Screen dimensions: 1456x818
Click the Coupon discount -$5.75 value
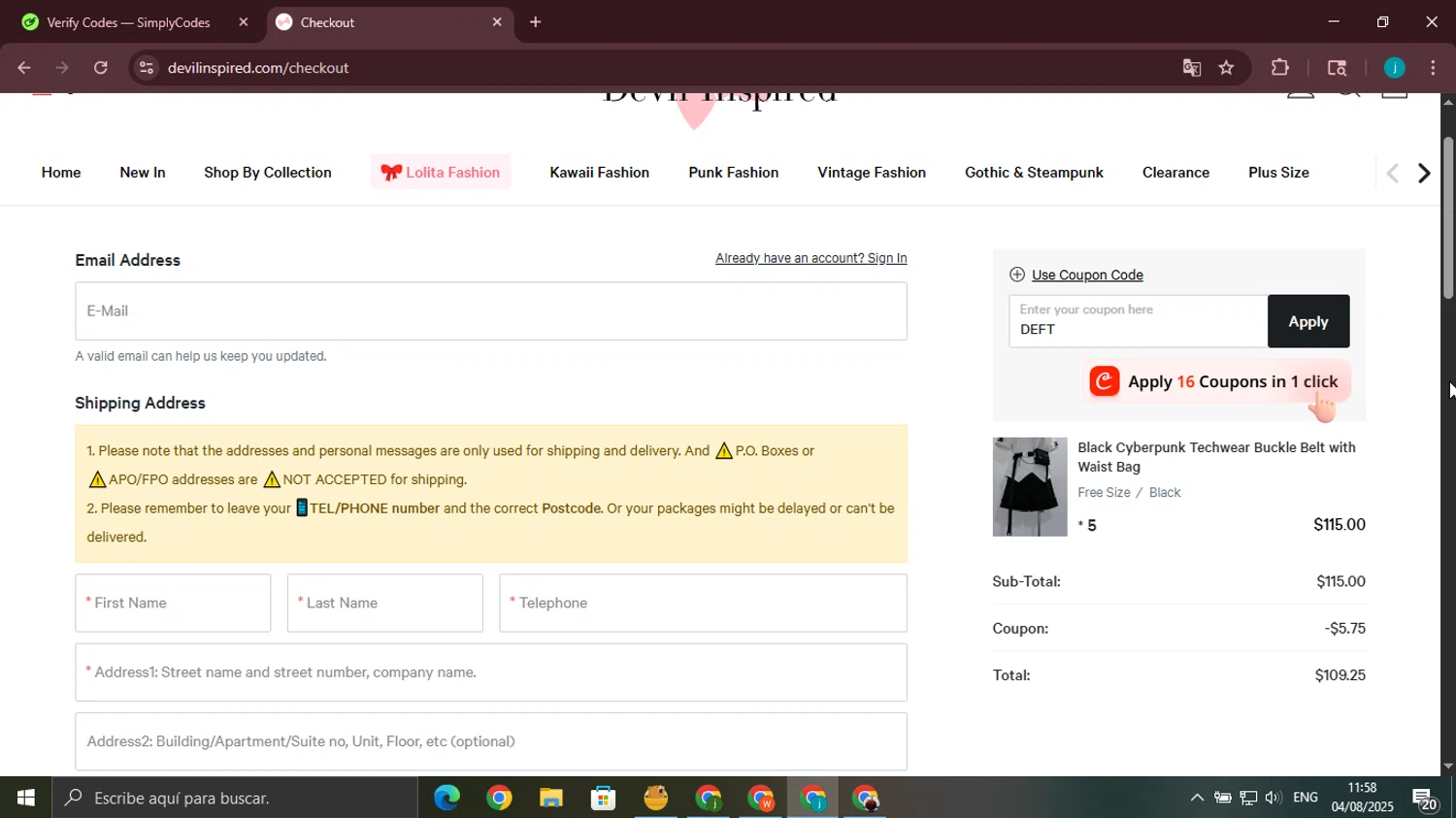click(1344, 629)
